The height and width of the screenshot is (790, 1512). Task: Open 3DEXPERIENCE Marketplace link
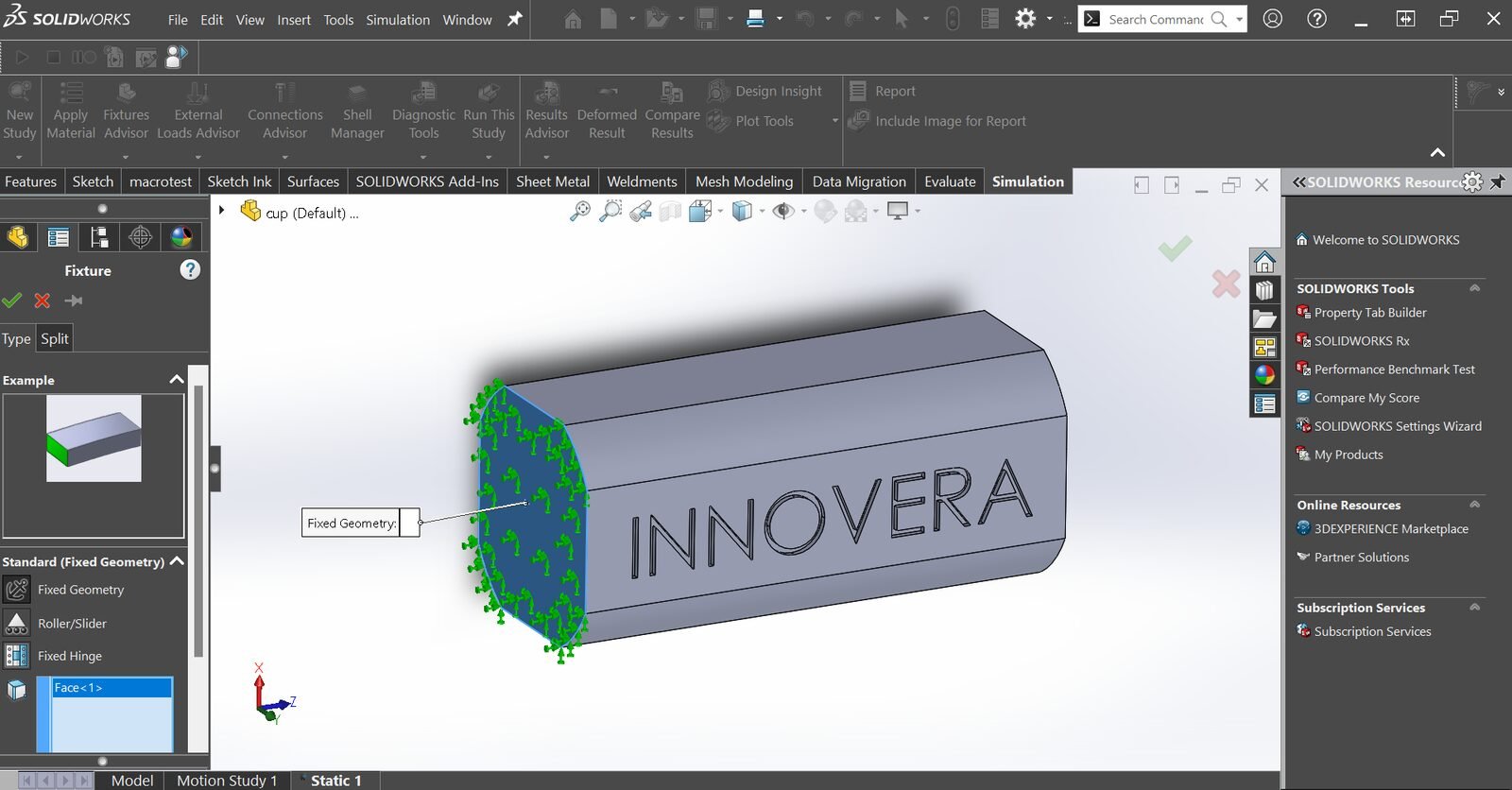point(1390,529)
